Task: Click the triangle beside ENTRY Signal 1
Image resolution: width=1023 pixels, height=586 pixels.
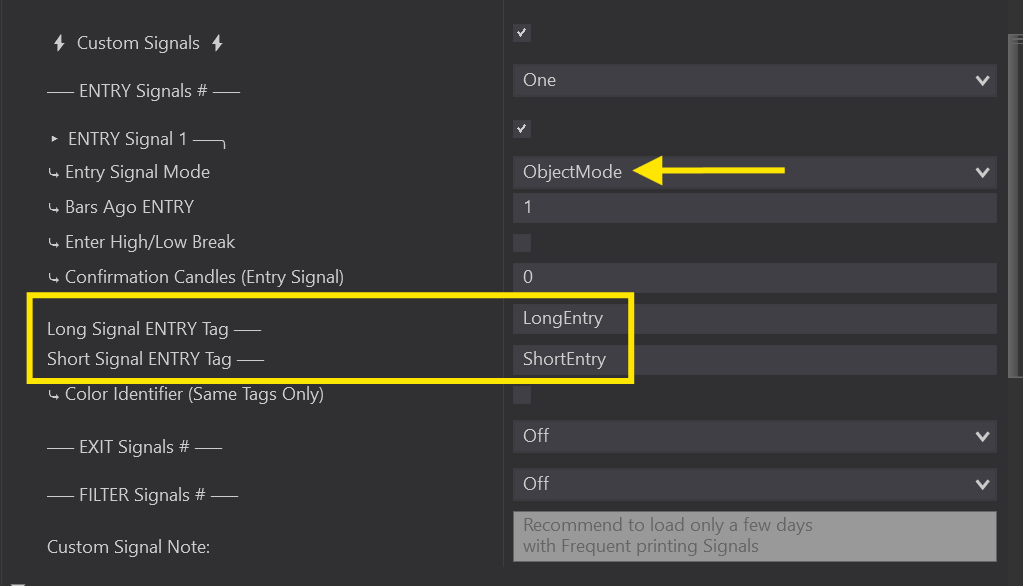Action: (54, 139)
